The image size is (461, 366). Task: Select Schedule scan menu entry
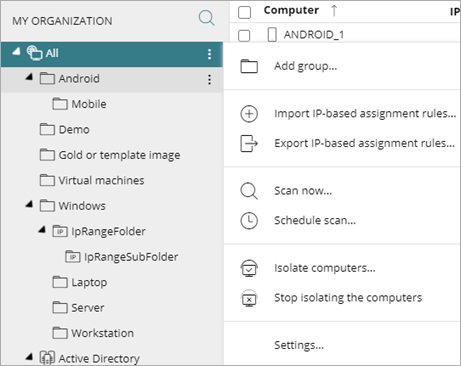pos(315,221)
